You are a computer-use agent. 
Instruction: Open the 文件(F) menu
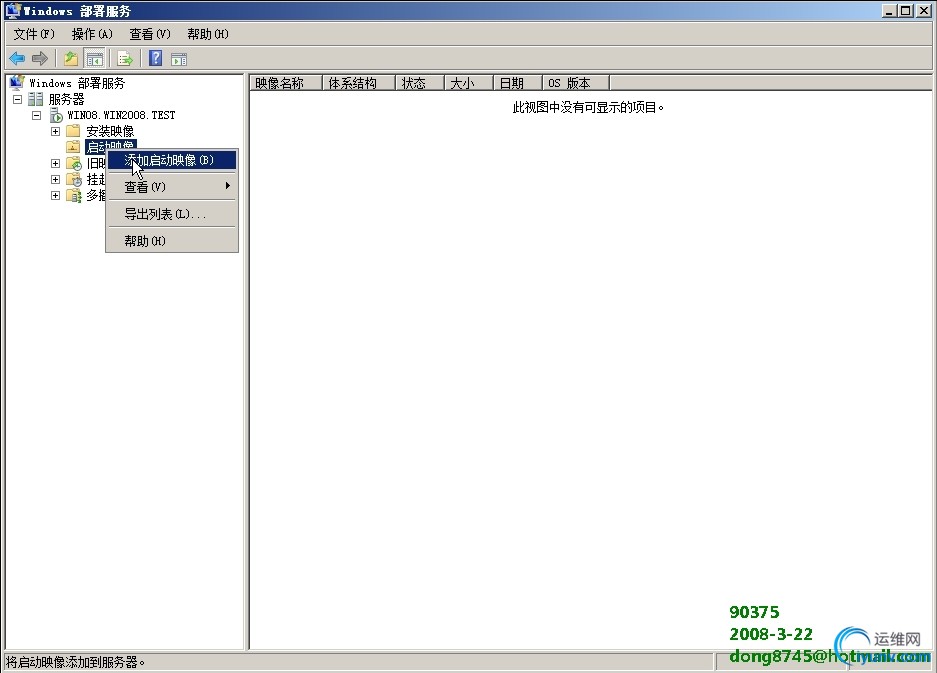(34, 34)
